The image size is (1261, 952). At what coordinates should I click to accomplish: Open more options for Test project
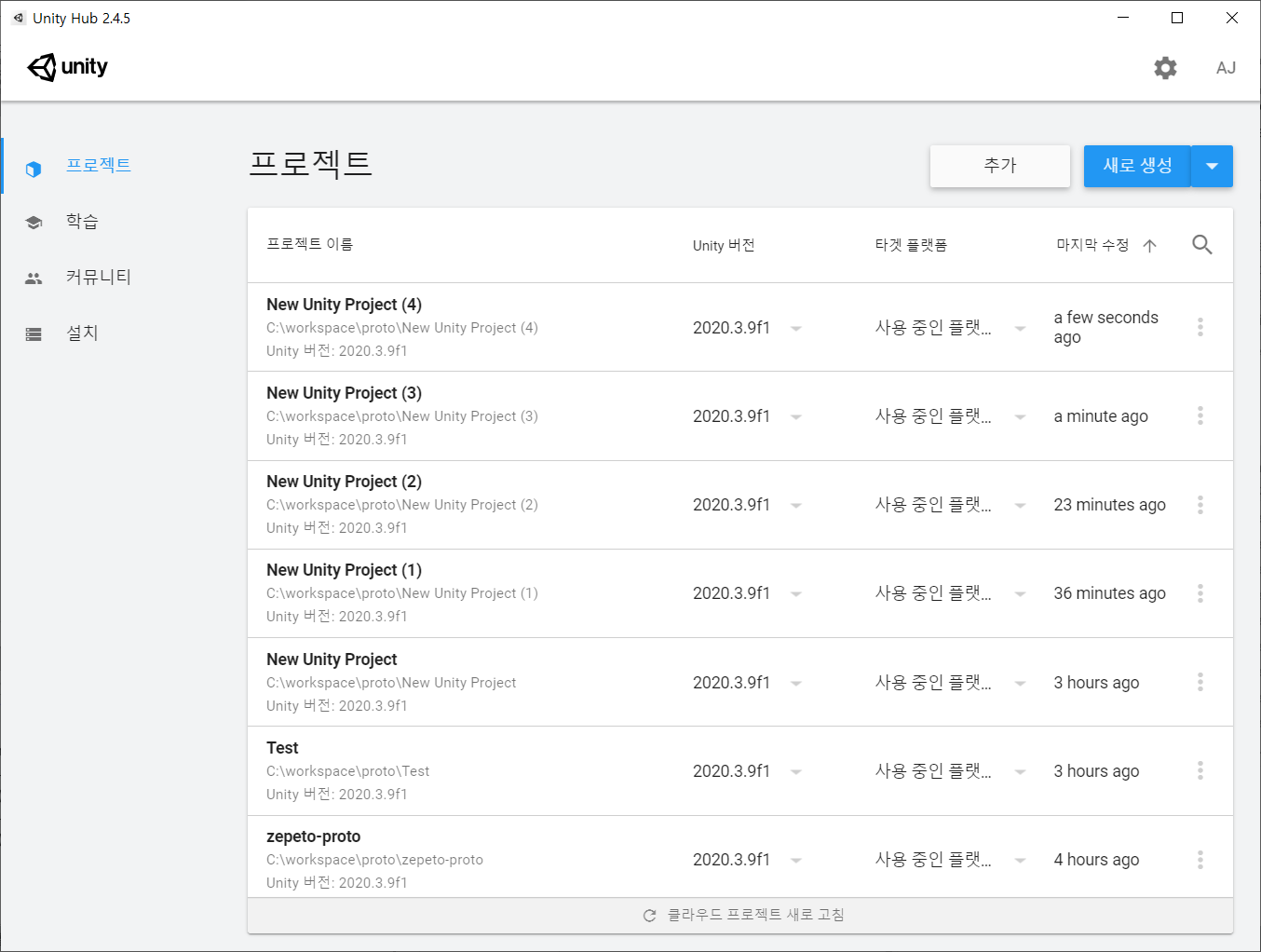(1200, 770)
